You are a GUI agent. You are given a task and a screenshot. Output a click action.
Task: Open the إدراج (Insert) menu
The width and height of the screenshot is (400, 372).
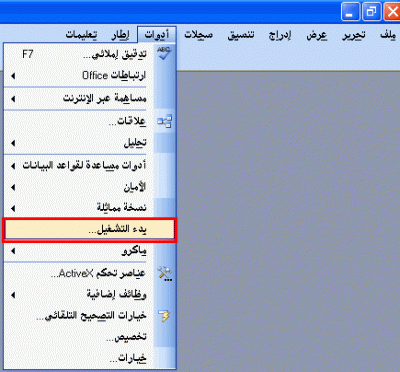(x=280, y=35)
